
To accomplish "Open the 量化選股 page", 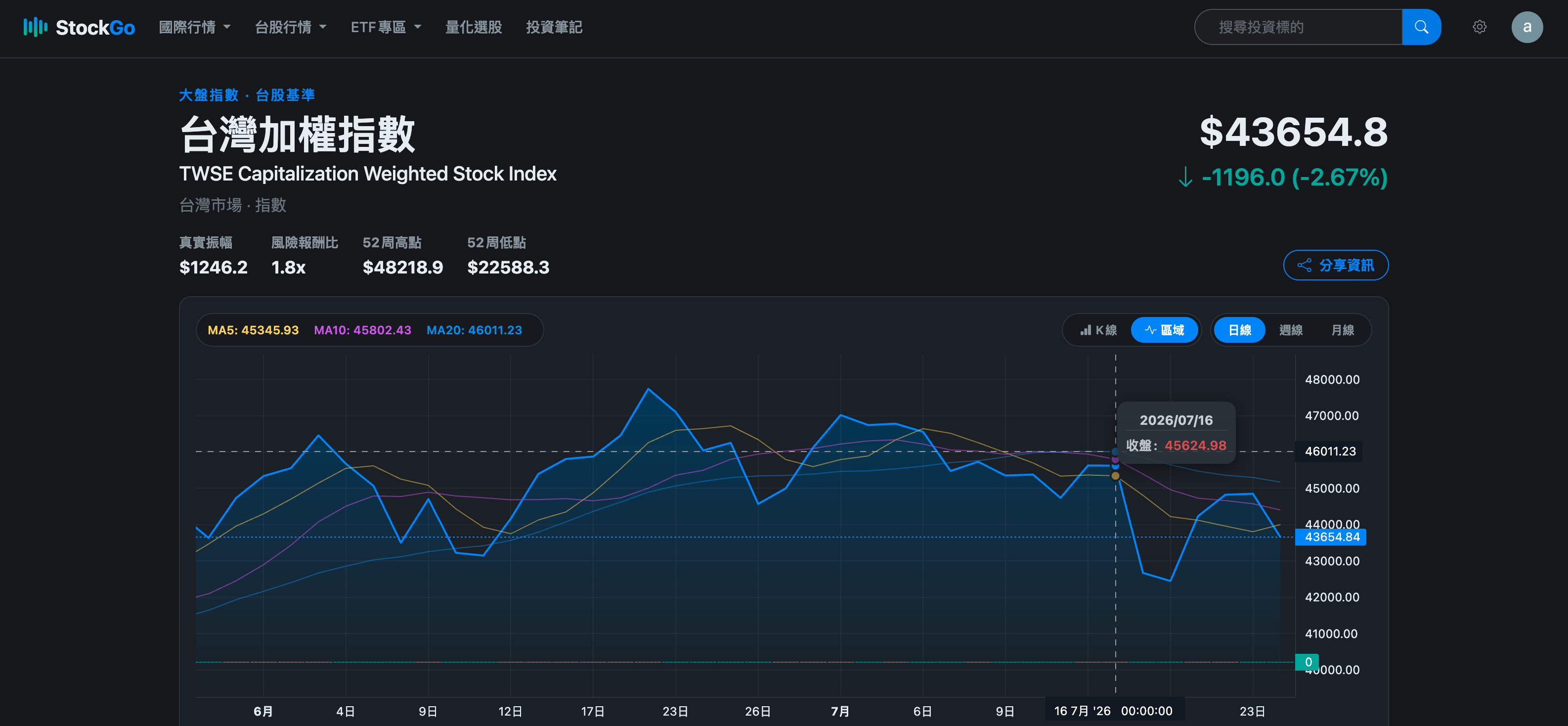I will pos(474,27).
